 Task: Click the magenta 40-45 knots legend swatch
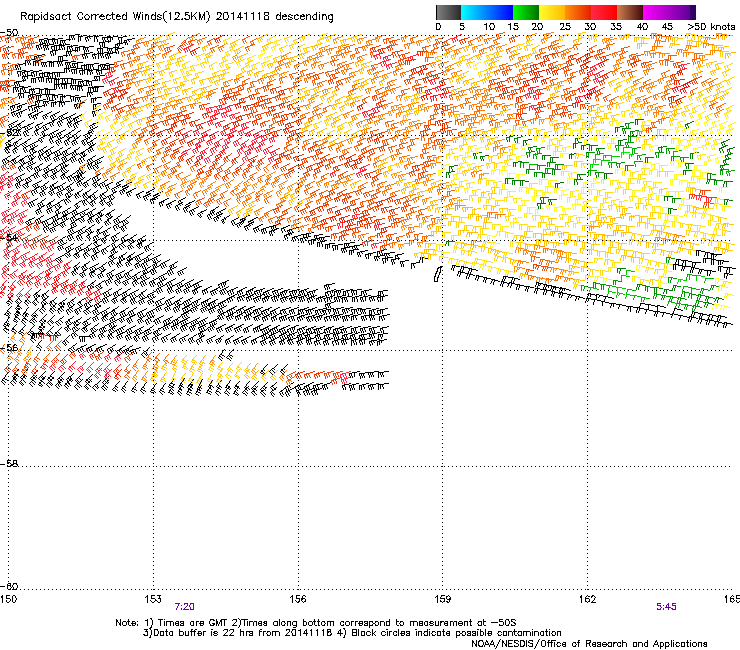(656, 12)
